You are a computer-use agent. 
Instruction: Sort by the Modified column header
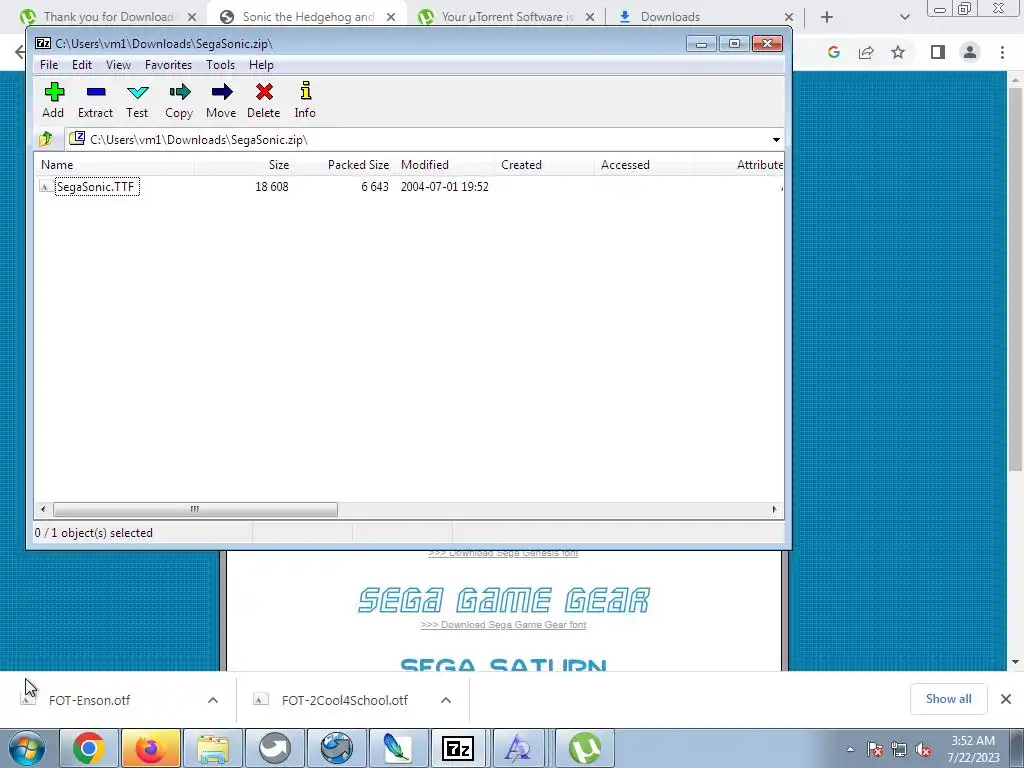(444, 165)
